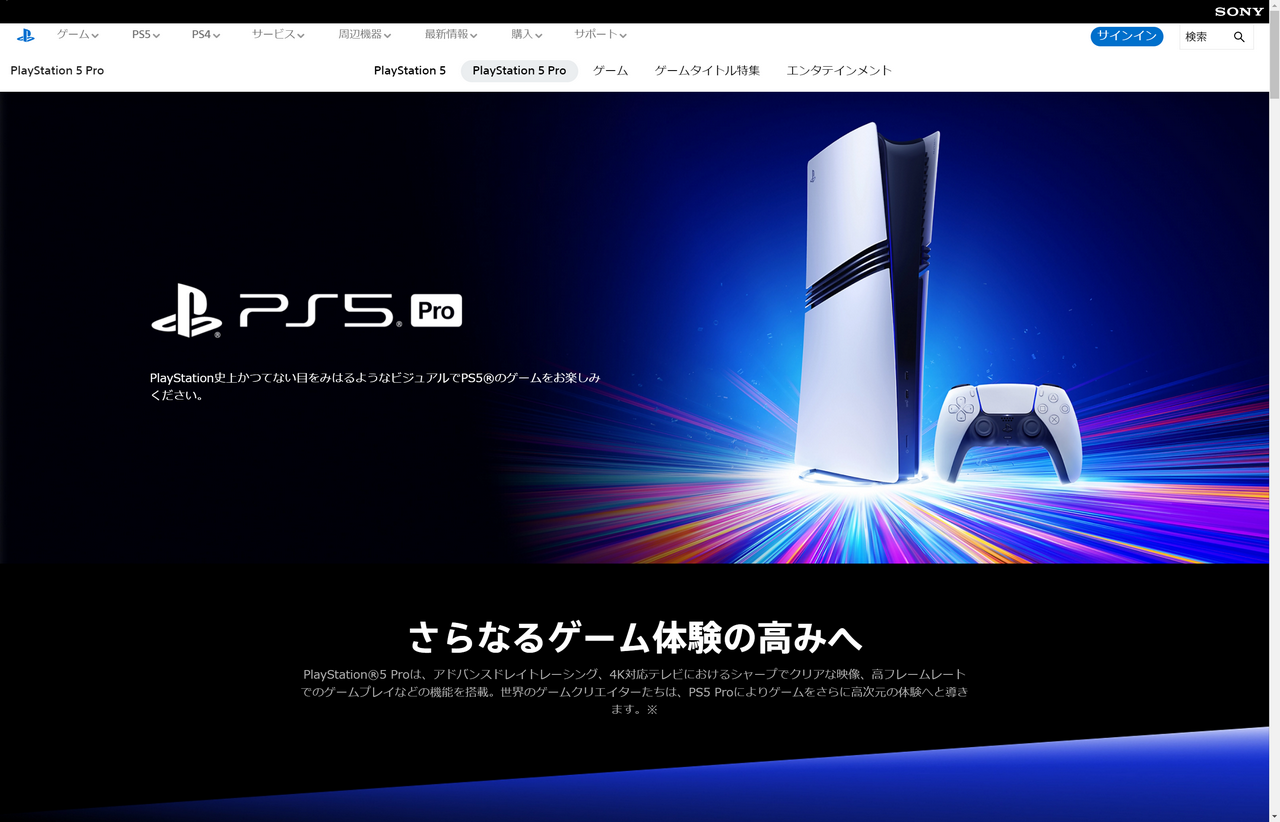This screenshot has width=1280, height=822.
Task: Expand the PS4 dropdown
Action: 205,34
